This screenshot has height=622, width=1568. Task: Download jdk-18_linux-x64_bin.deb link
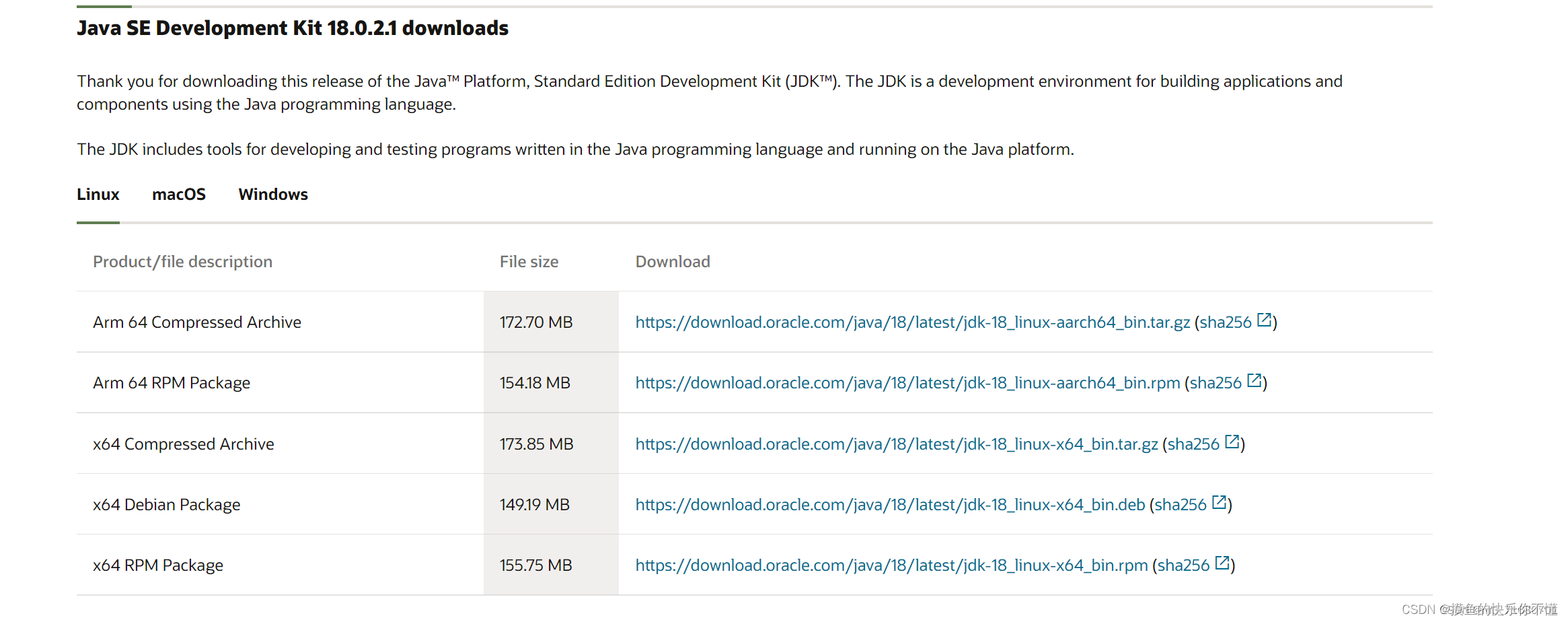click(891, 505)
